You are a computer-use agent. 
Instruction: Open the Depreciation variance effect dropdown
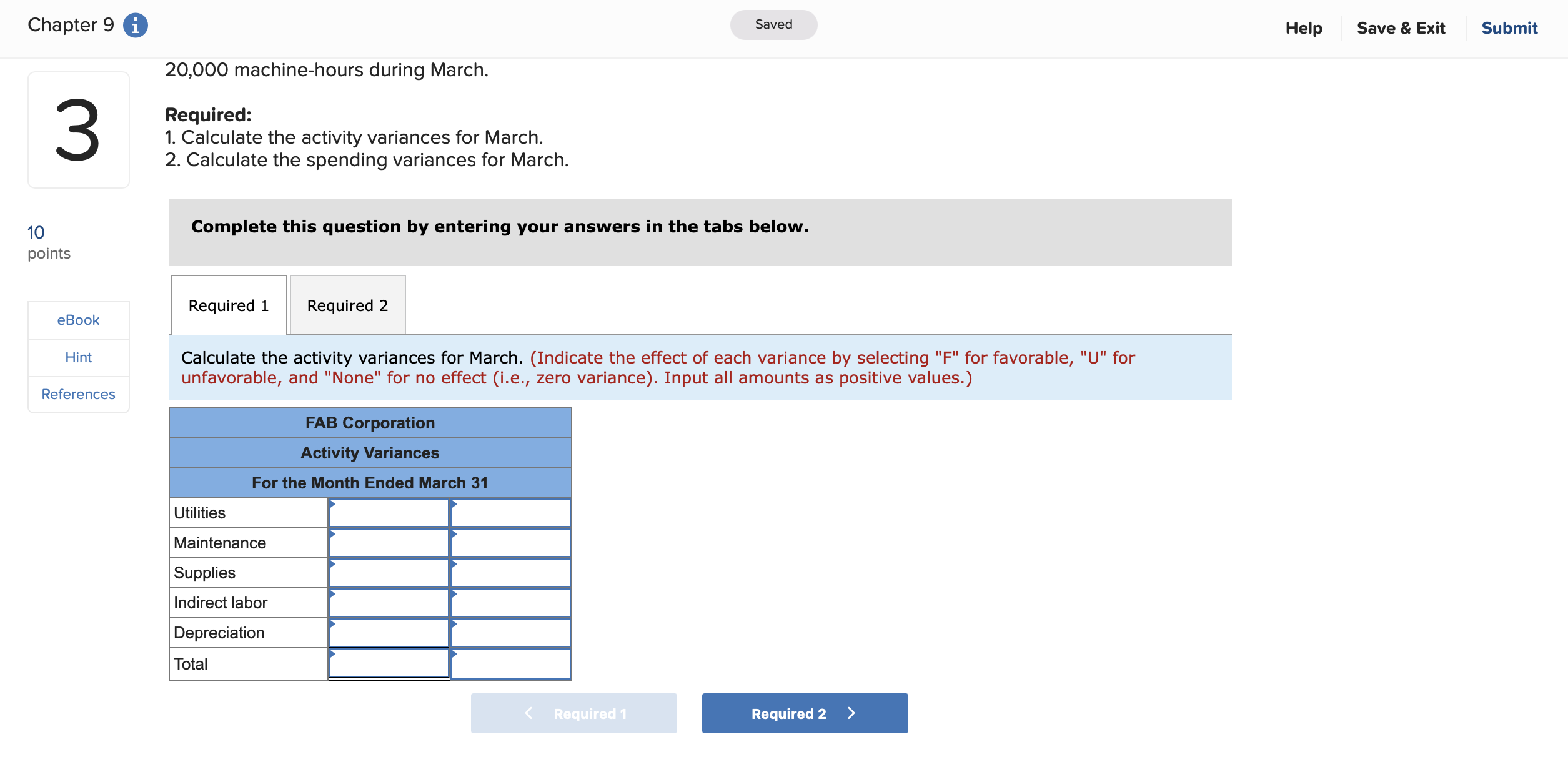[510, 632]
